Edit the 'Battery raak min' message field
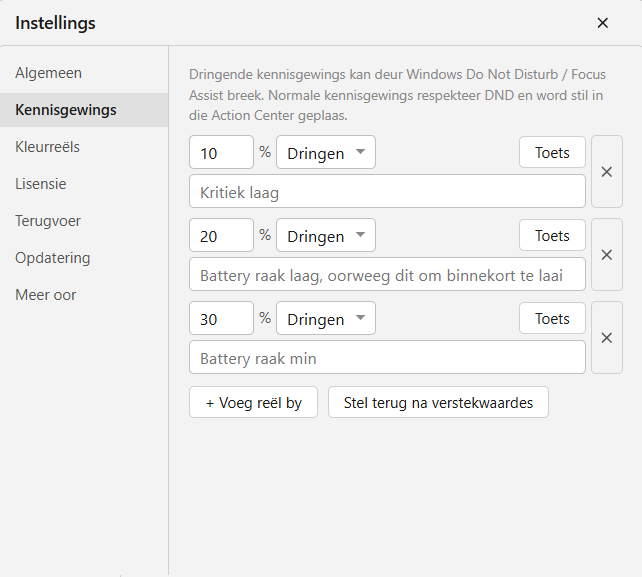The image size is (642, 577). point(387,357)
